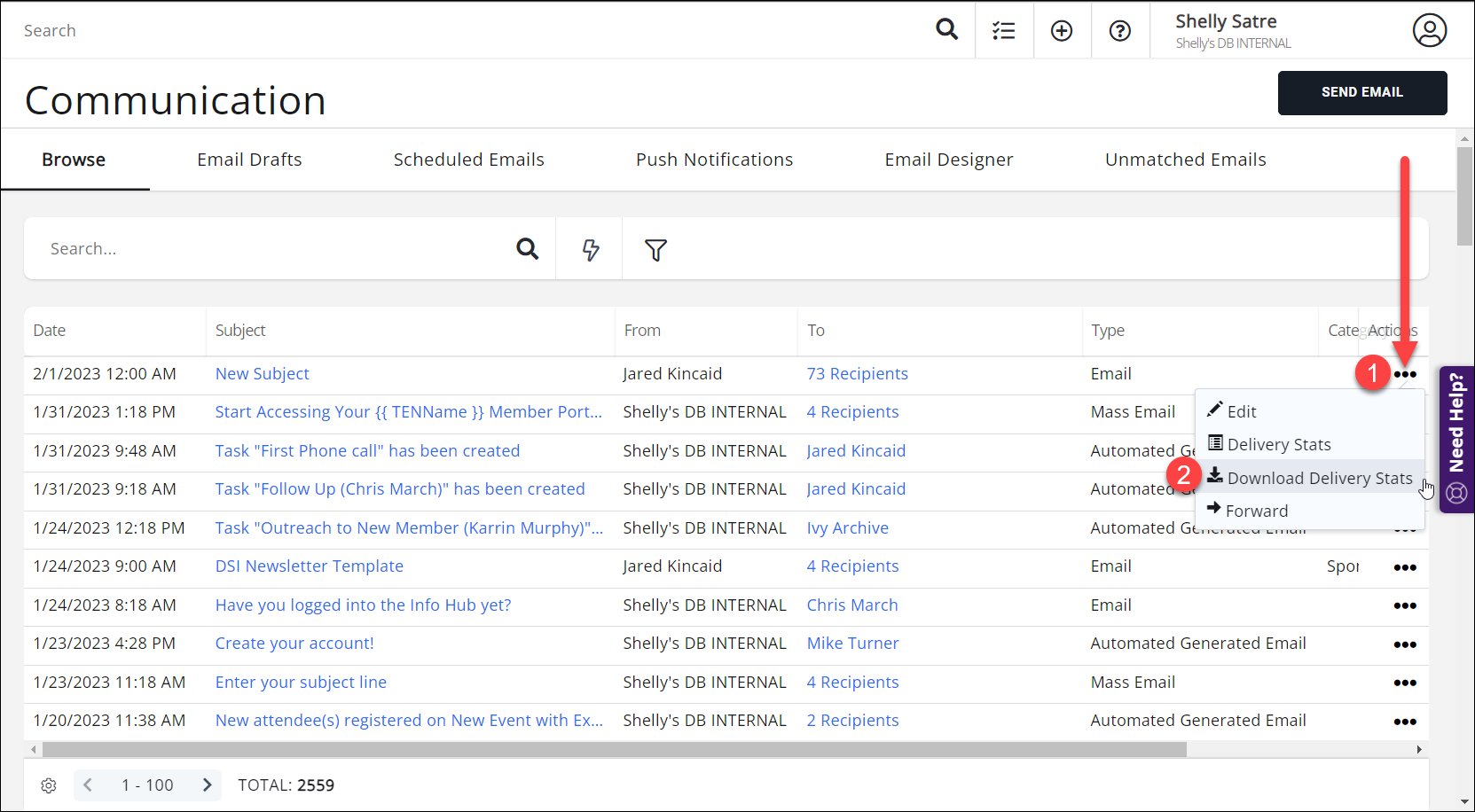The image size is (1475, 812).
Task: Choose Forward from the actions menu
Action: [1256, 511]
